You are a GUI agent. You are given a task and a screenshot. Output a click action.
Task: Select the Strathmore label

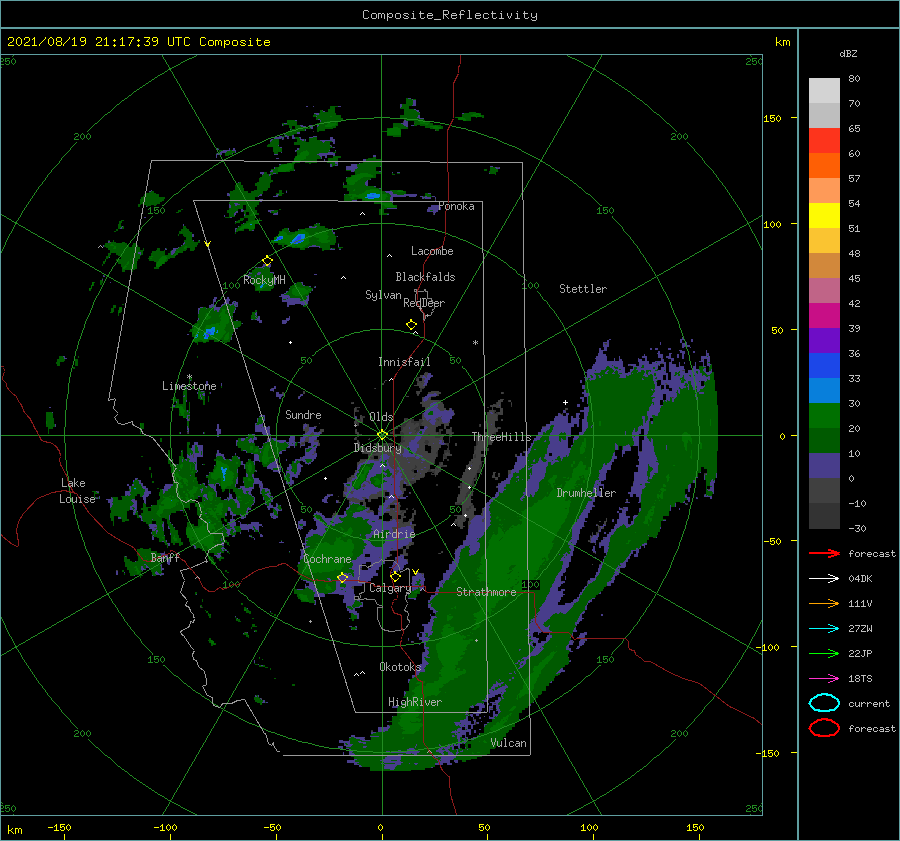coord(486,592)
